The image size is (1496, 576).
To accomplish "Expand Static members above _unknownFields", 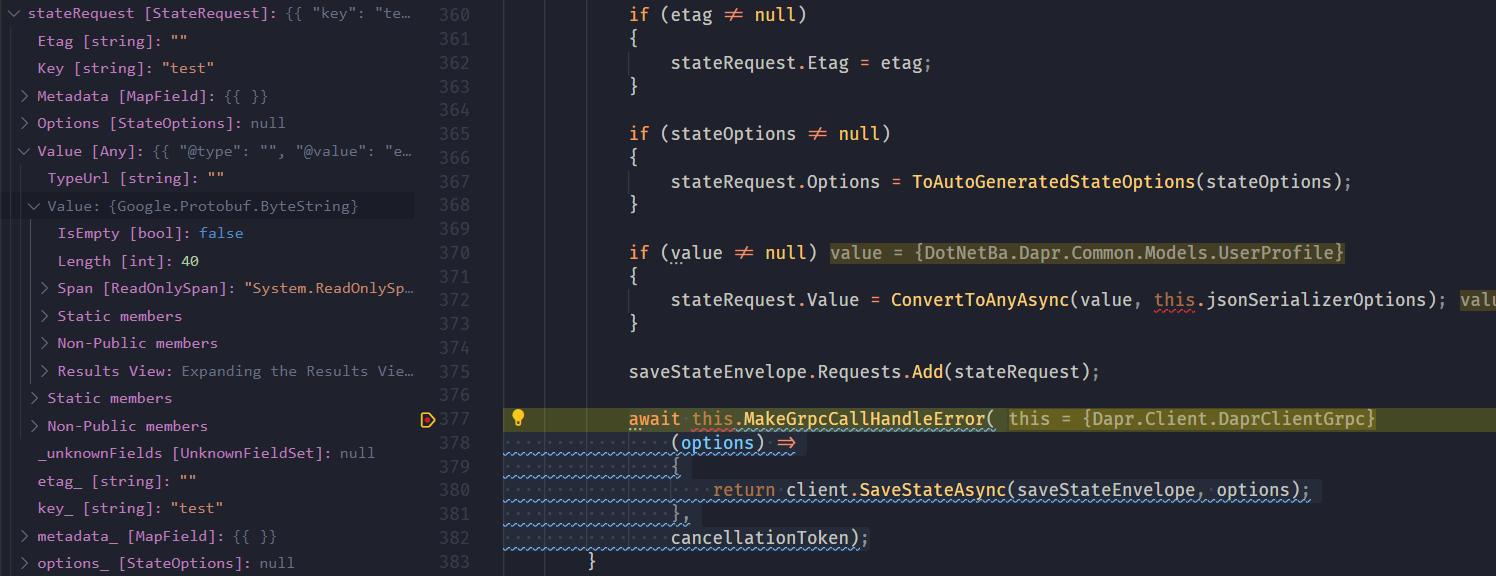I will pyautogui.click(x=35, y=398).
